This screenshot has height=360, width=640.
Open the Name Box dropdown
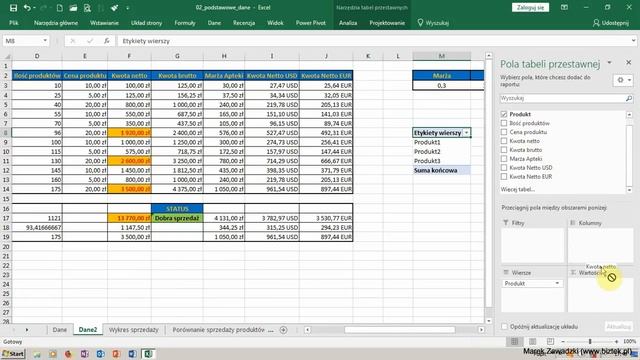(45, 41)
